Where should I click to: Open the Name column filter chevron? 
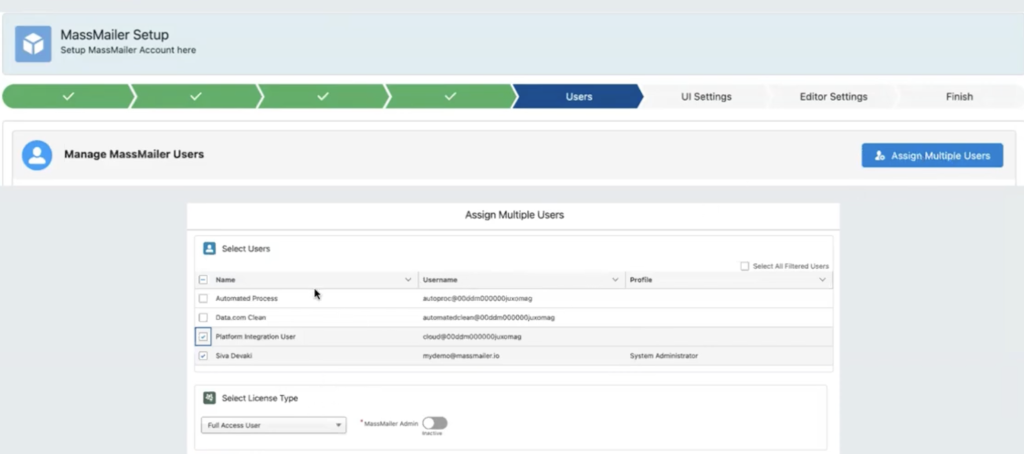(x=408, y=280)
